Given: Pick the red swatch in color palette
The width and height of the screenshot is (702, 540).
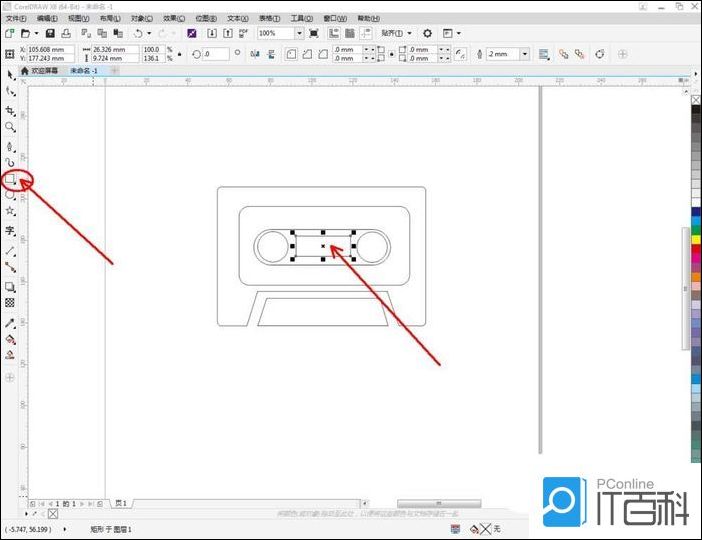Looking at the screenshot, I should pos(695,247).
